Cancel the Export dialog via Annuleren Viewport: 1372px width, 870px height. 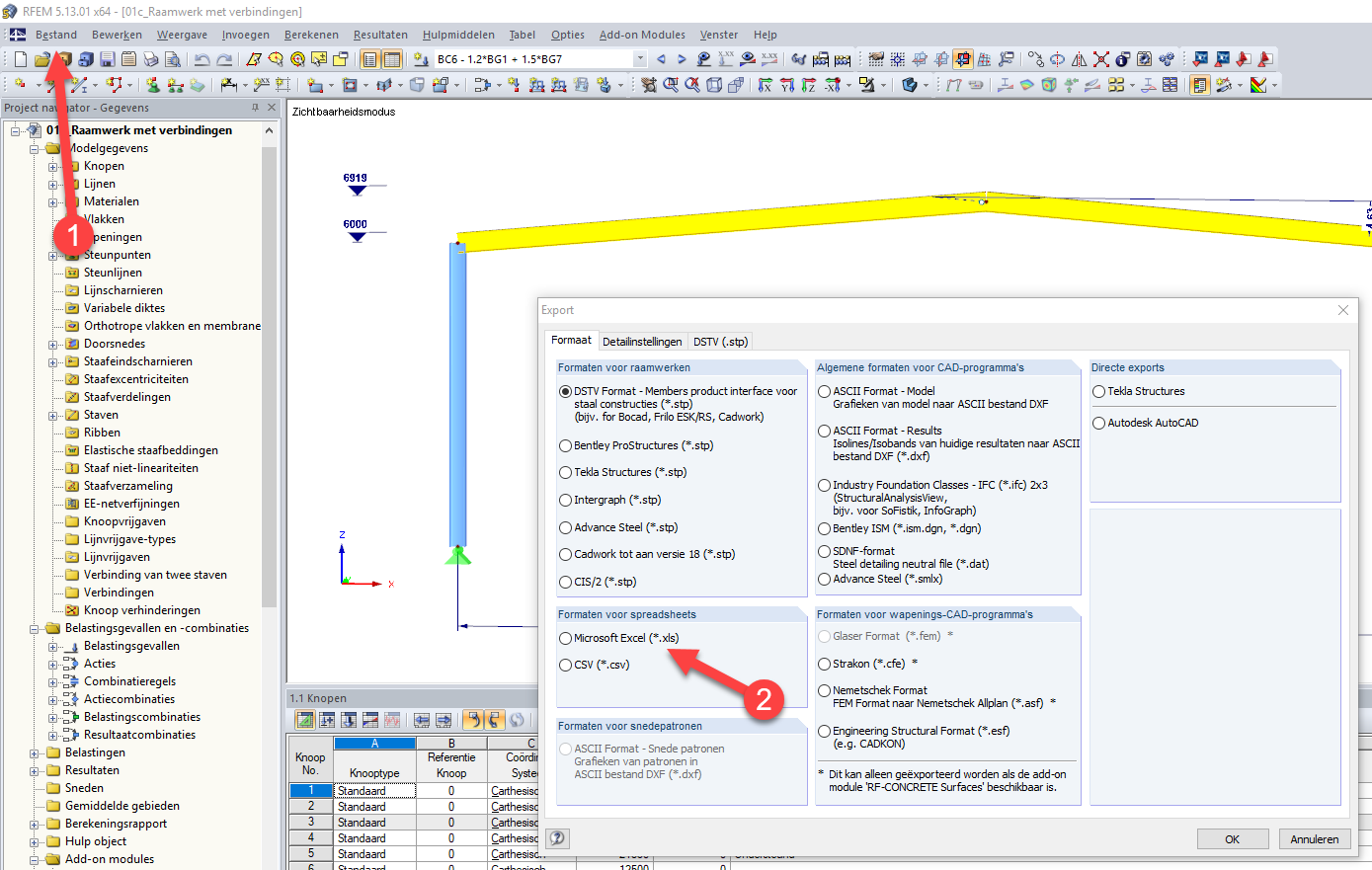(1314, 838)
